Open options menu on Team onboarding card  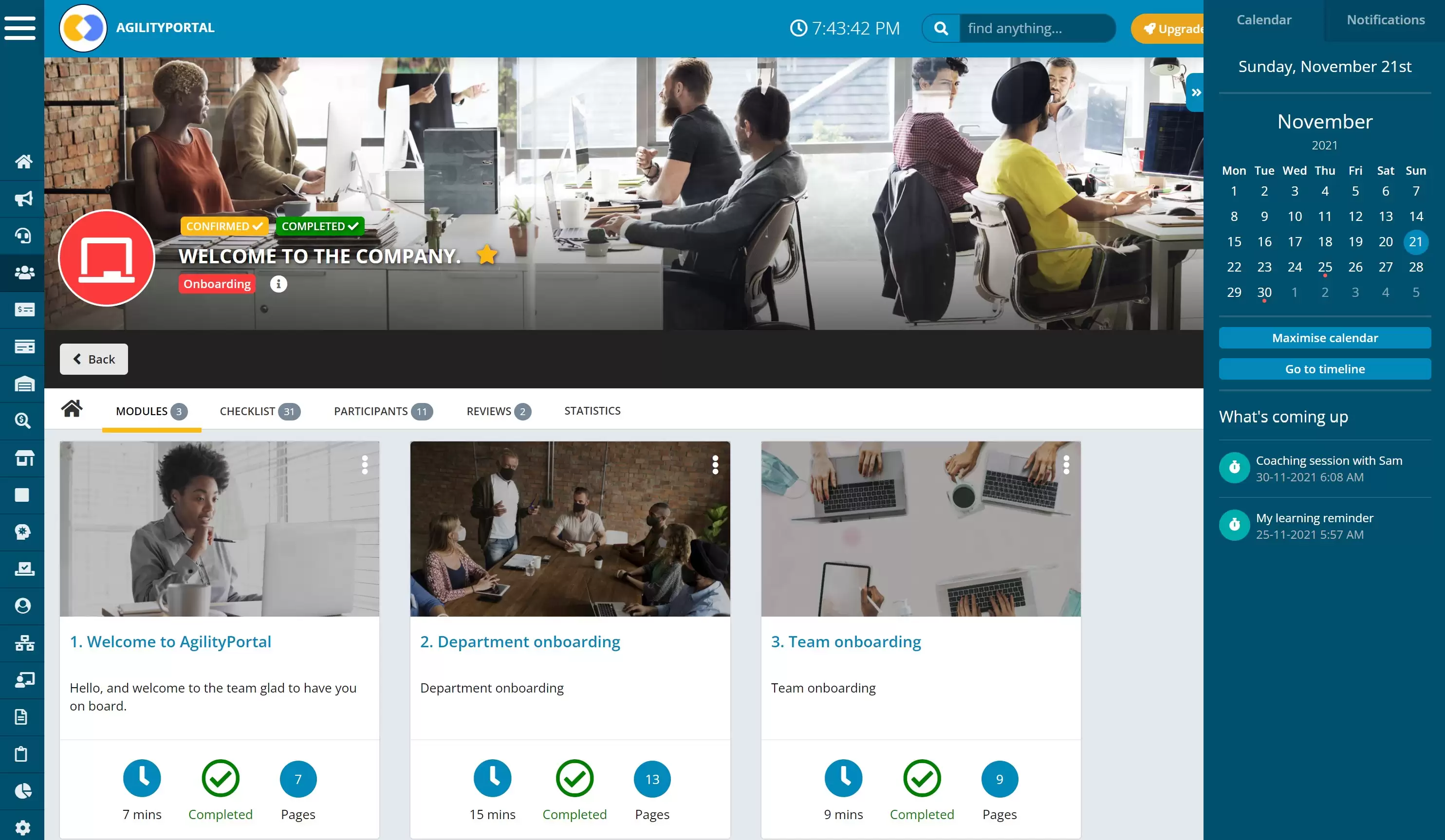pyautogui.click(x=1066, y=464)
